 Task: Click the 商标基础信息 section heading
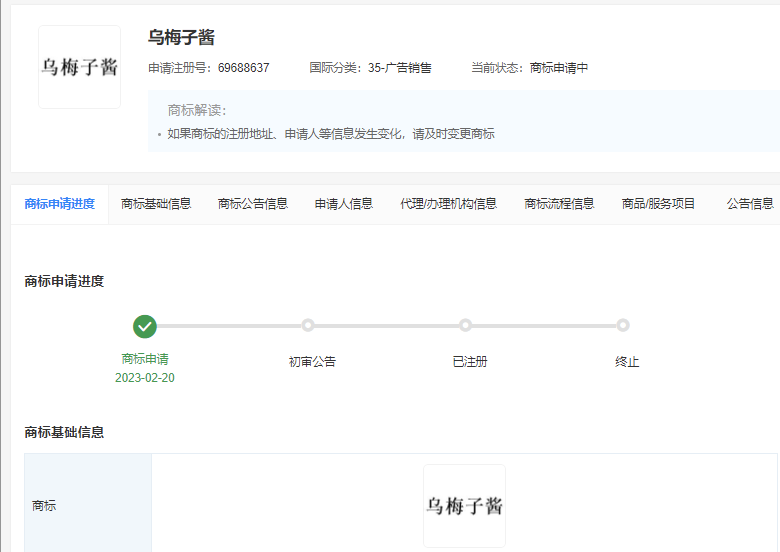pyautogui.click(x=64, y=432)
